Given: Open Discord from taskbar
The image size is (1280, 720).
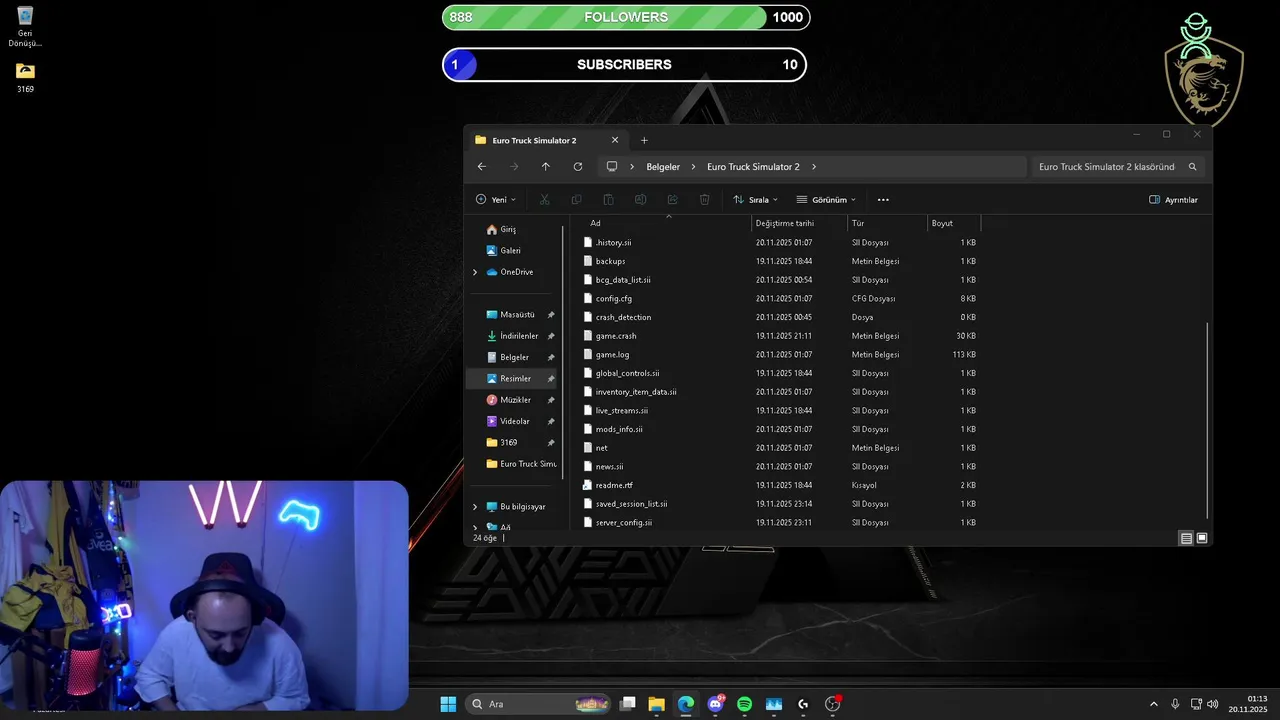Looking at the screenshot, I should click(715, 704).
